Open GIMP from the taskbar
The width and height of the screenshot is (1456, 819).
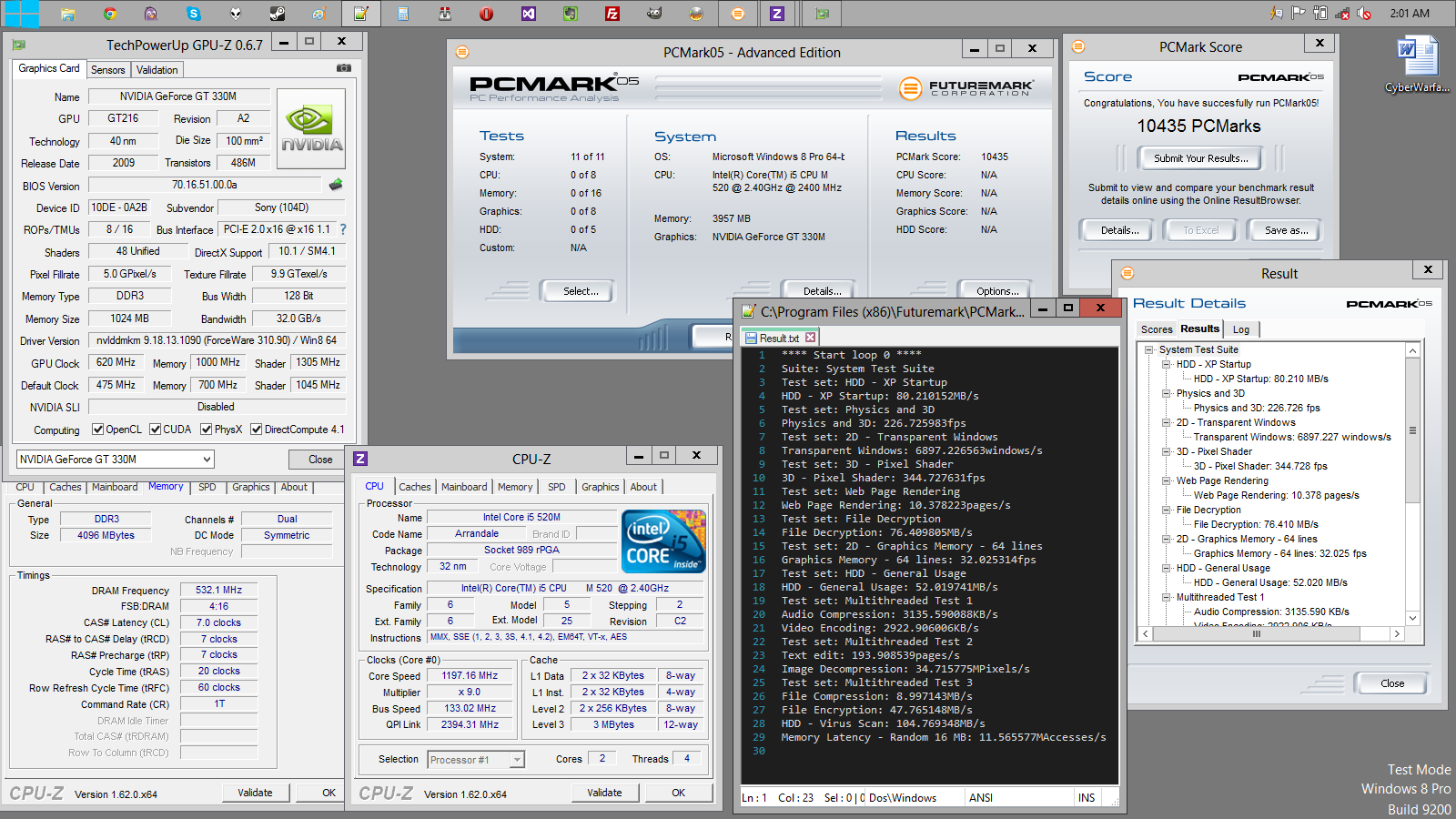tap(654, 14)
